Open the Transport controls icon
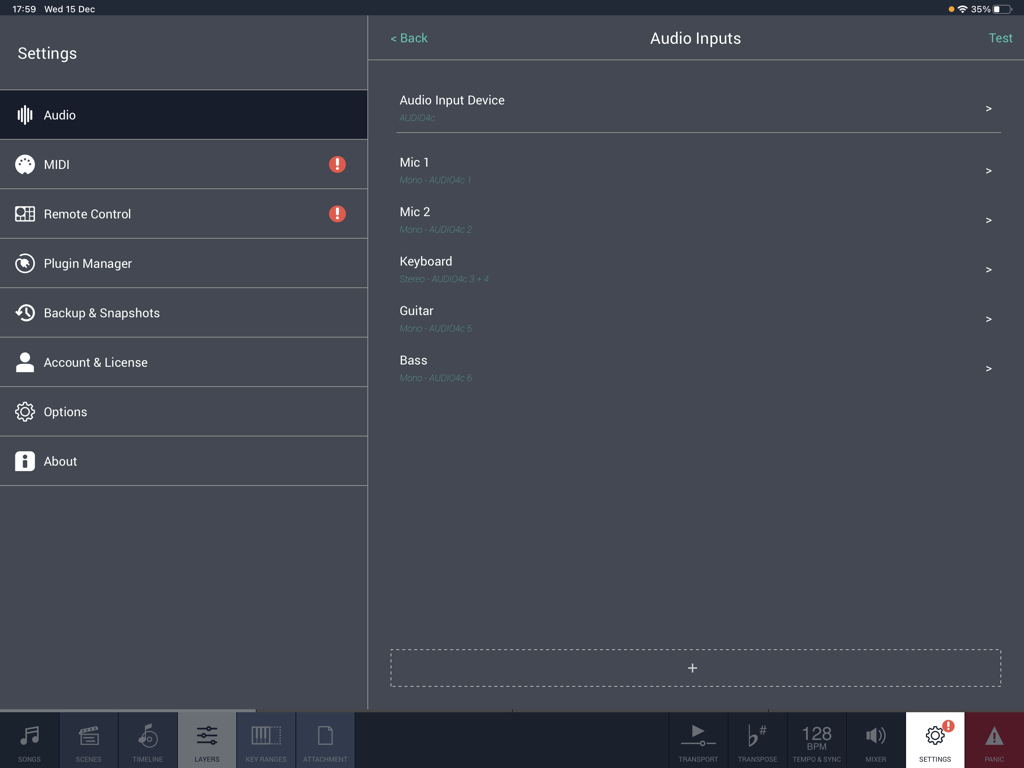Image resolution: width=1024 pixels, height=768 pixels. tap(698, 740)
